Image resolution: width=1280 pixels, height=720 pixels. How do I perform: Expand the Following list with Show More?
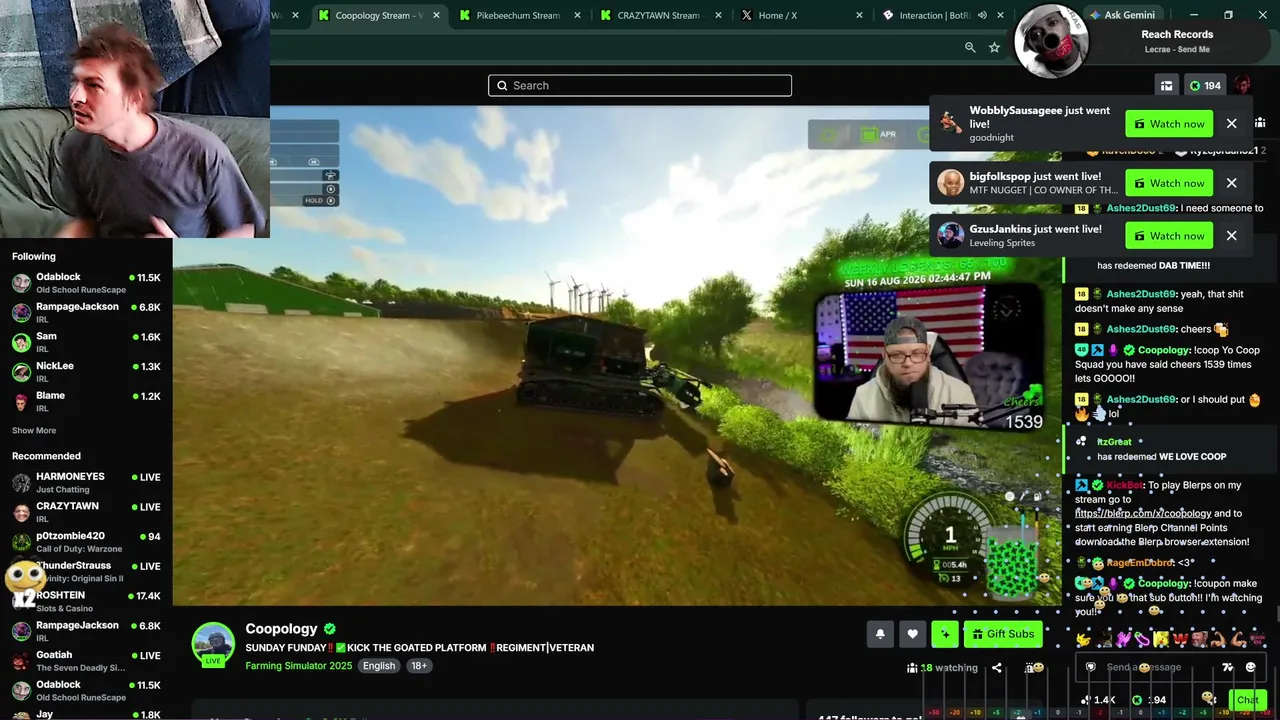(34, 430)
